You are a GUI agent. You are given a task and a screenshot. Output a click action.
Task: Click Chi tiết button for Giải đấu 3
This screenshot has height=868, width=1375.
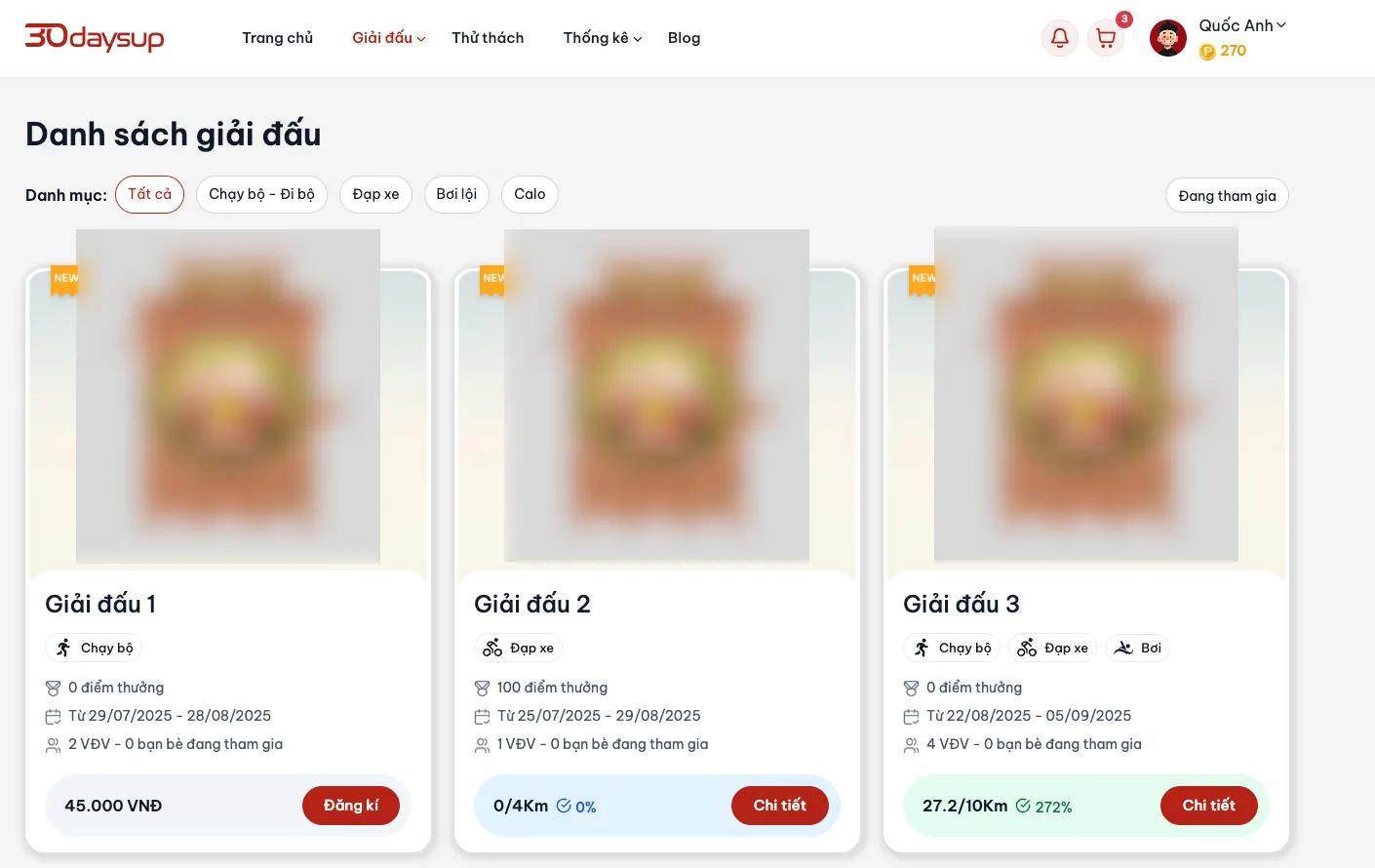[x=1209, y=806]
